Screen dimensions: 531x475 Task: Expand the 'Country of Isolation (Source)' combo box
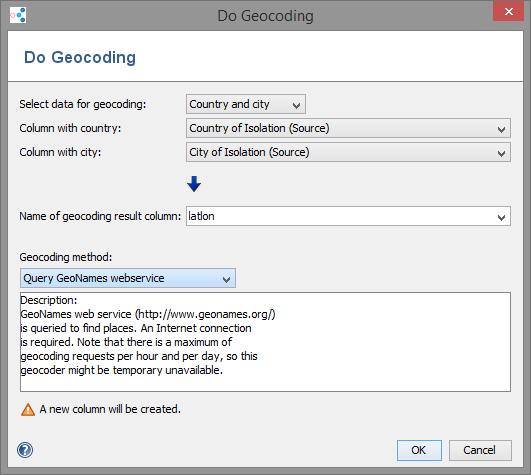348,128
